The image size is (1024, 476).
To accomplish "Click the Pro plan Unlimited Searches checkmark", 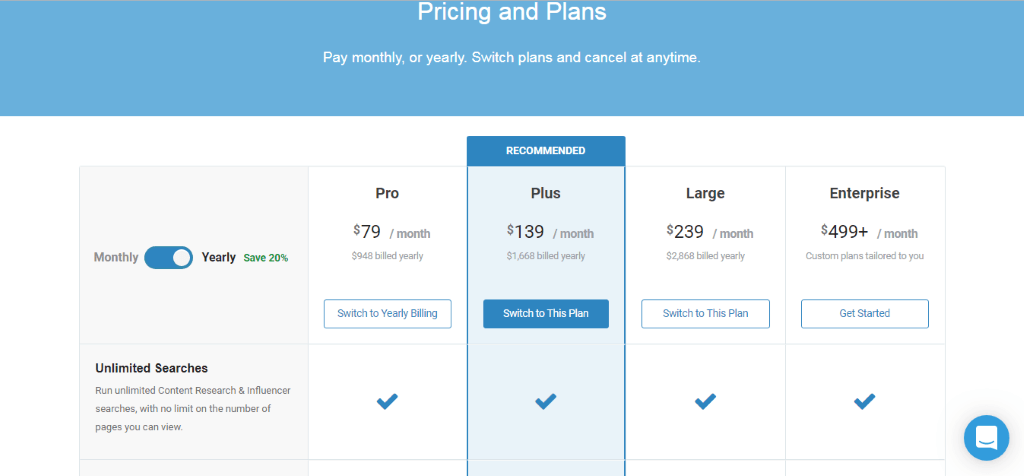I will [387, 402].
